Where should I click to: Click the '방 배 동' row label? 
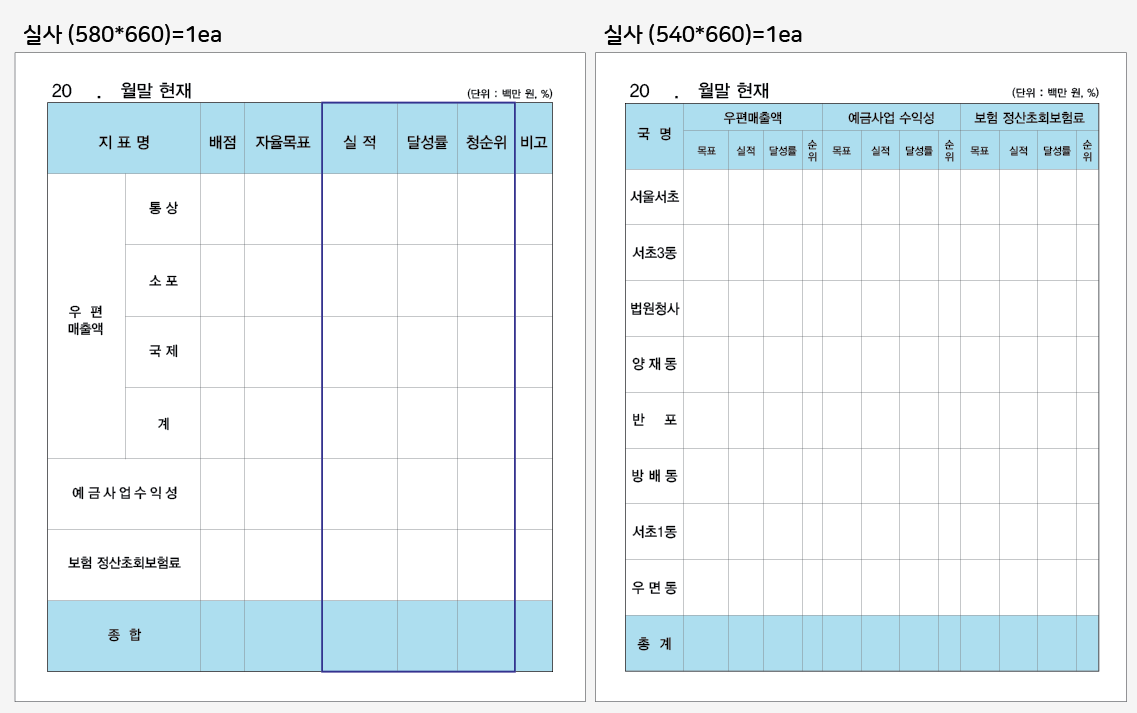pyautogui.click(x=655, y=476)
